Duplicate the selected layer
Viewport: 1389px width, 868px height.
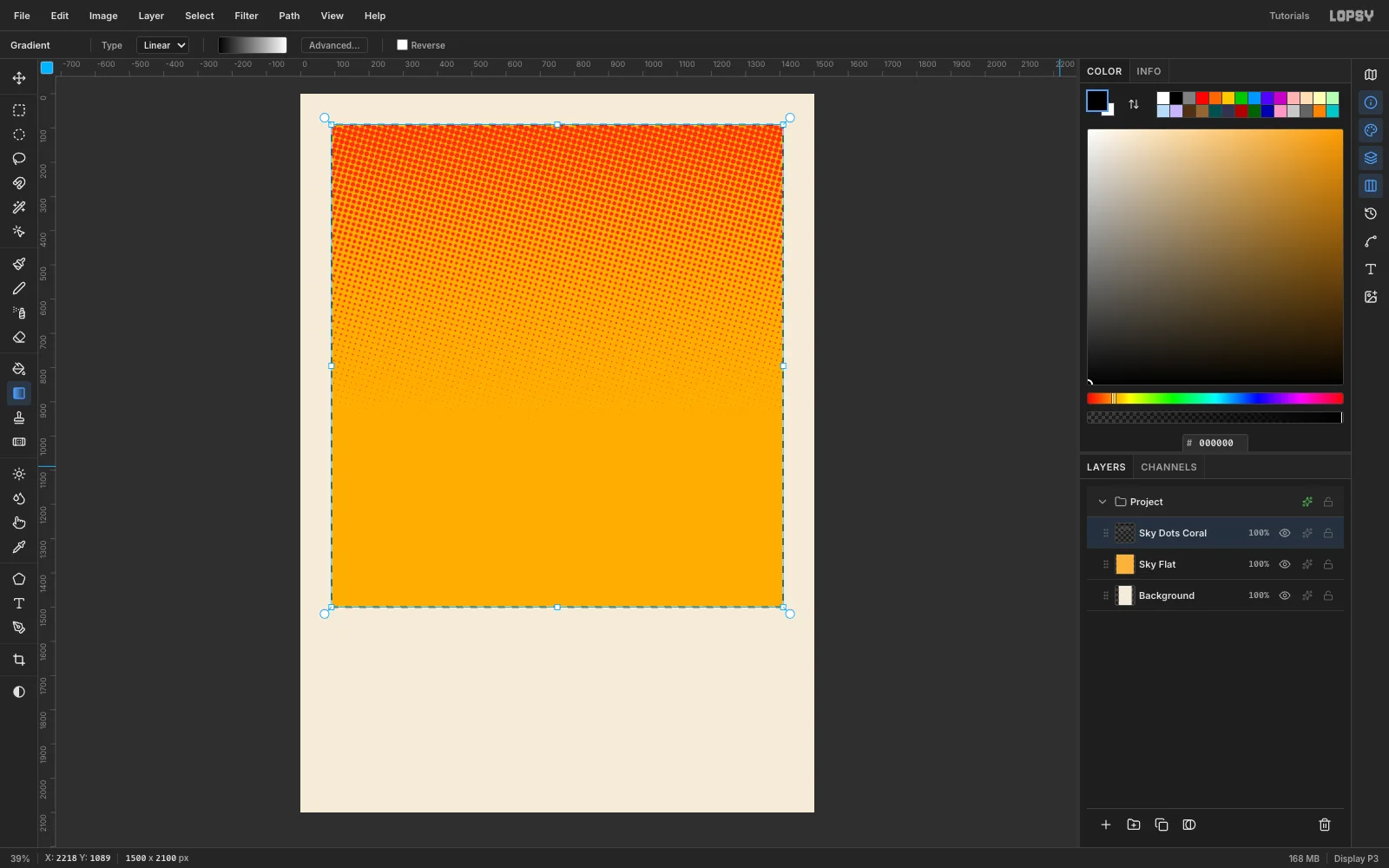click(x=1162, y=825)
